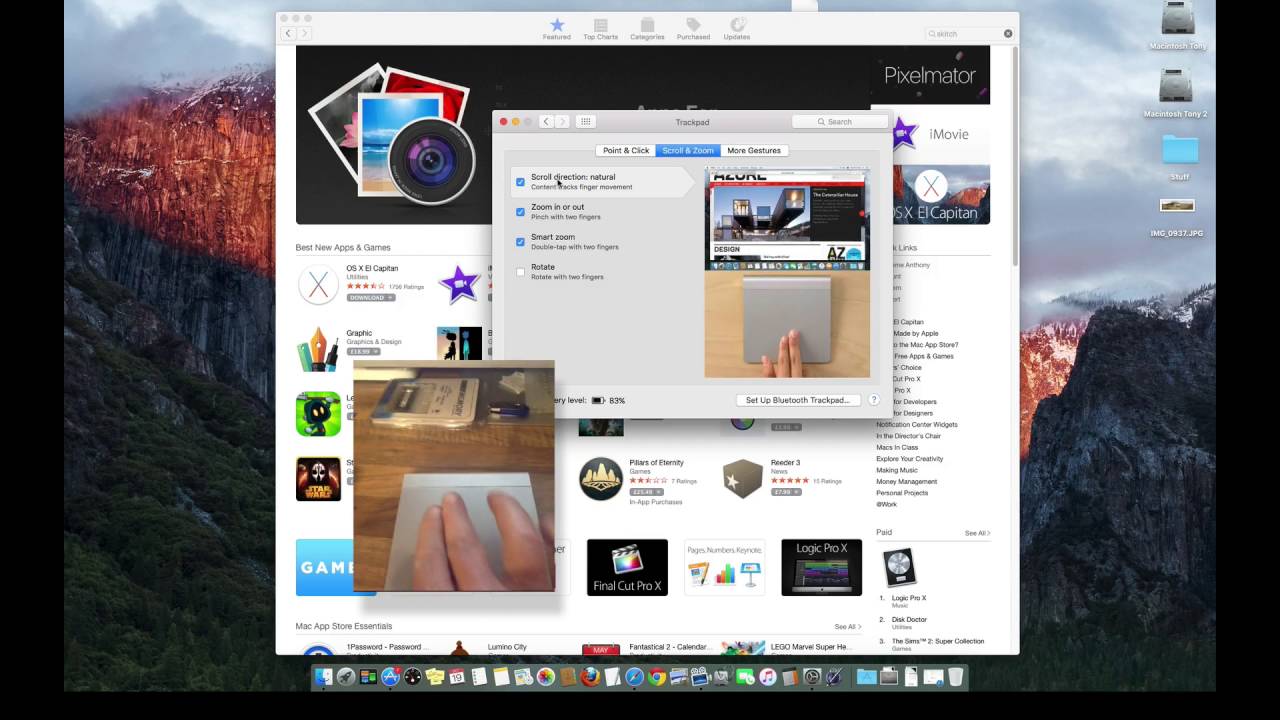Open System Preferences from the Dock
Image resolution: width=1280 pixels, height=720 pixels.
[x=812, y=677]
